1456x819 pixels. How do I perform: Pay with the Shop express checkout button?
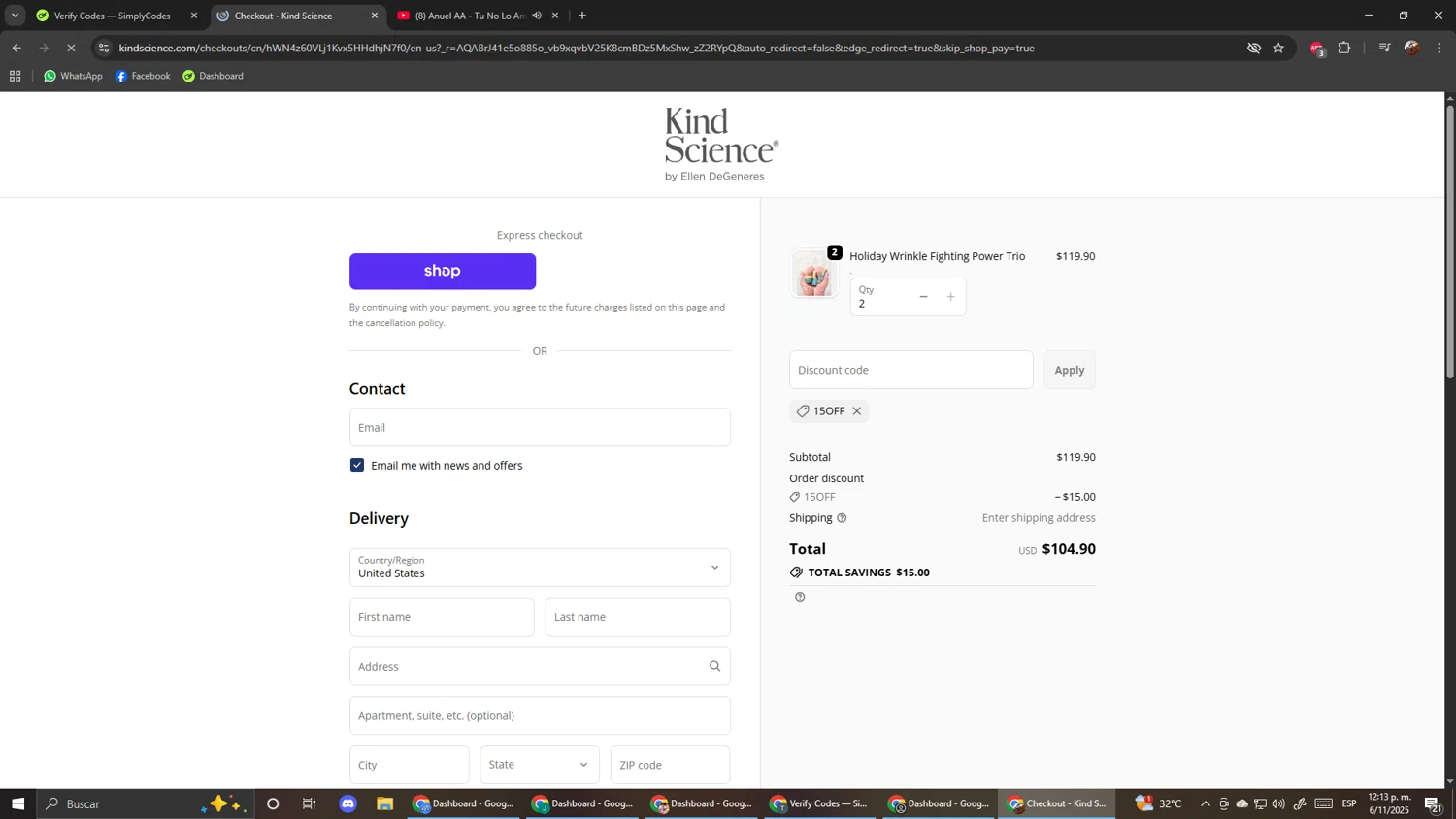(x=443, y=272)
